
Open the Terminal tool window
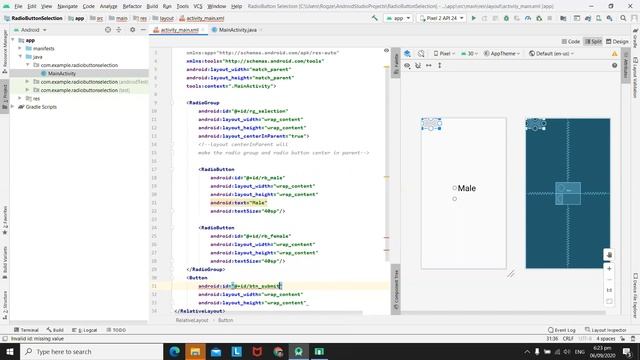(x=26, y=330)
